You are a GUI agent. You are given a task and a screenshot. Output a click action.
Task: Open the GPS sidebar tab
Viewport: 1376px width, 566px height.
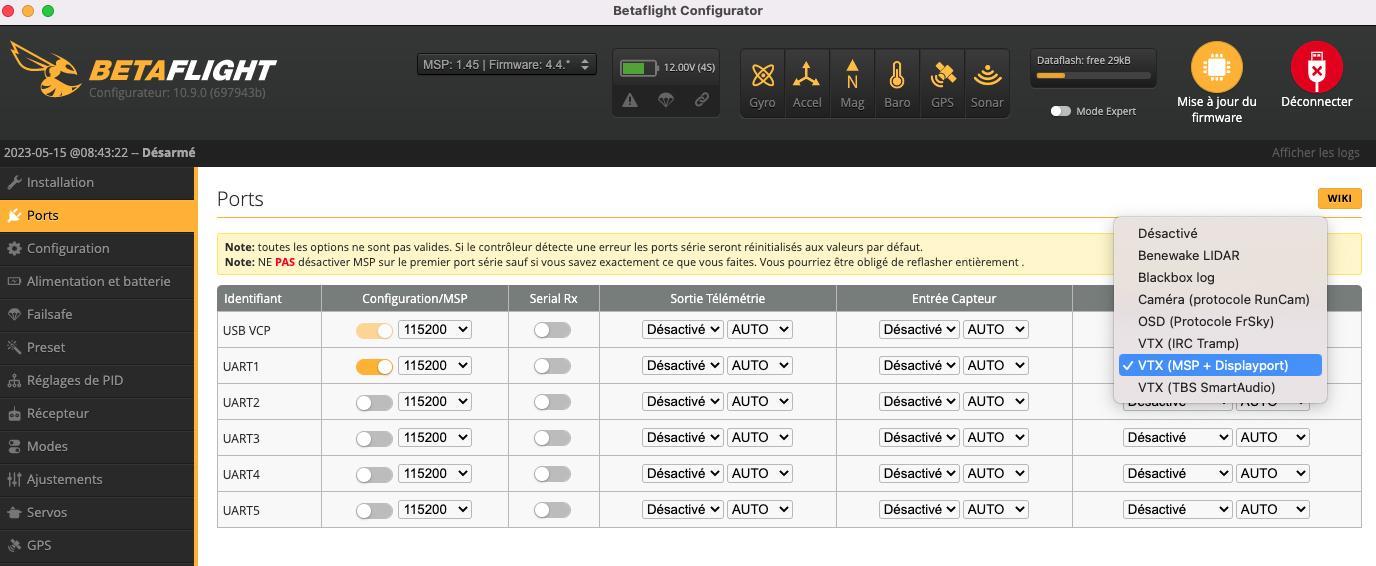(x=97, y=545)
